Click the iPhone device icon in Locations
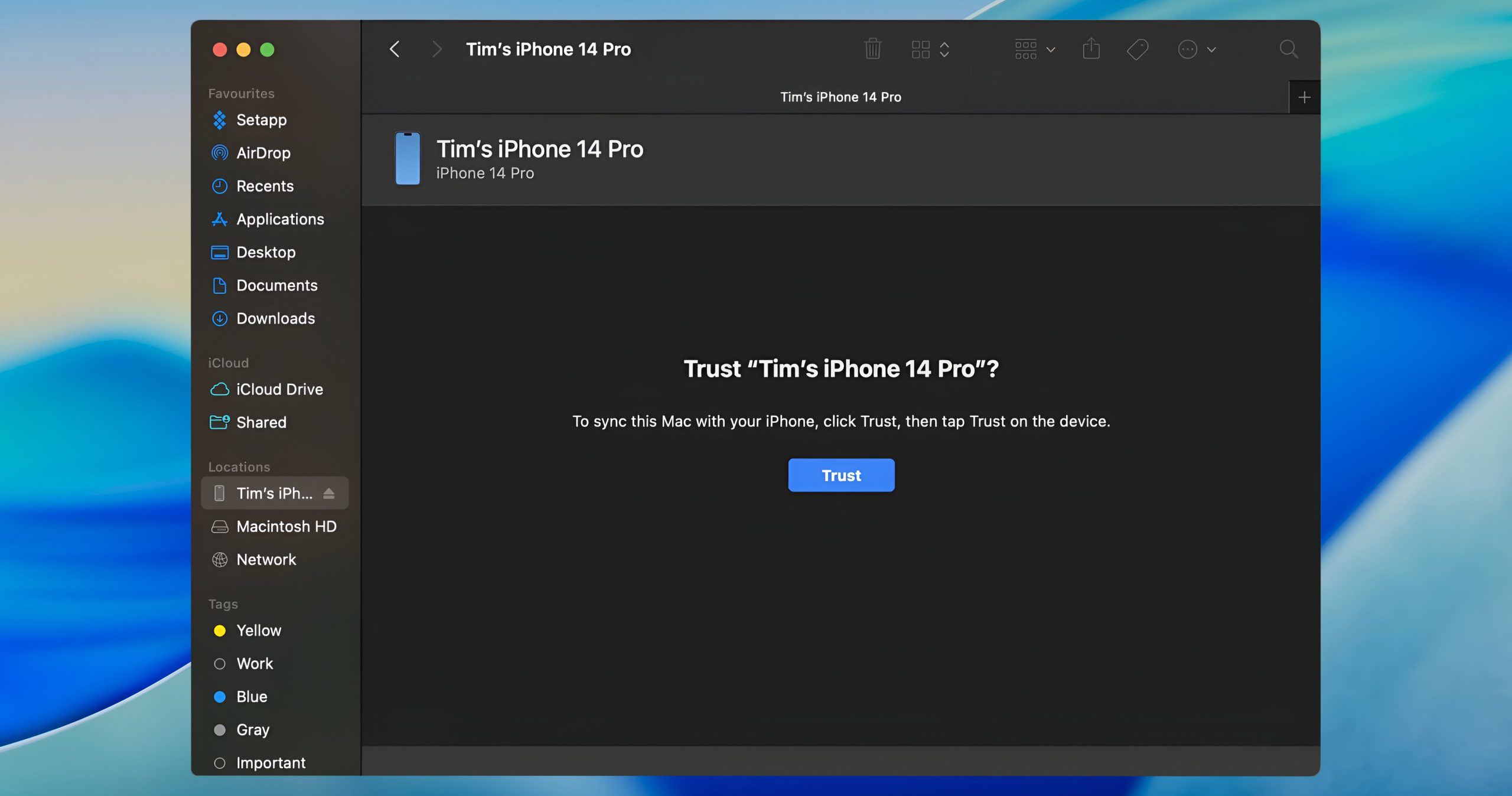 (x=219, y=493)
